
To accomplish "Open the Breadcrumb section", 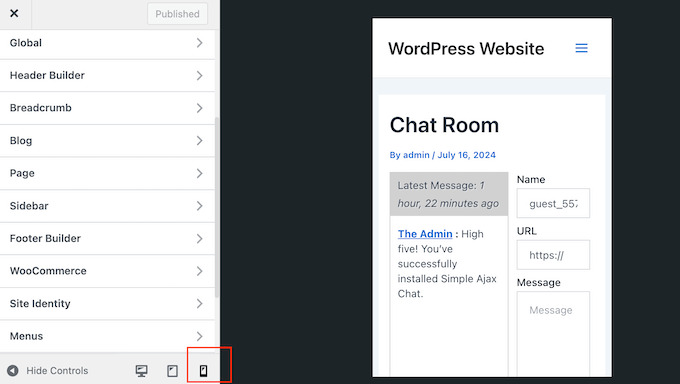I will (x=107, y=108).
